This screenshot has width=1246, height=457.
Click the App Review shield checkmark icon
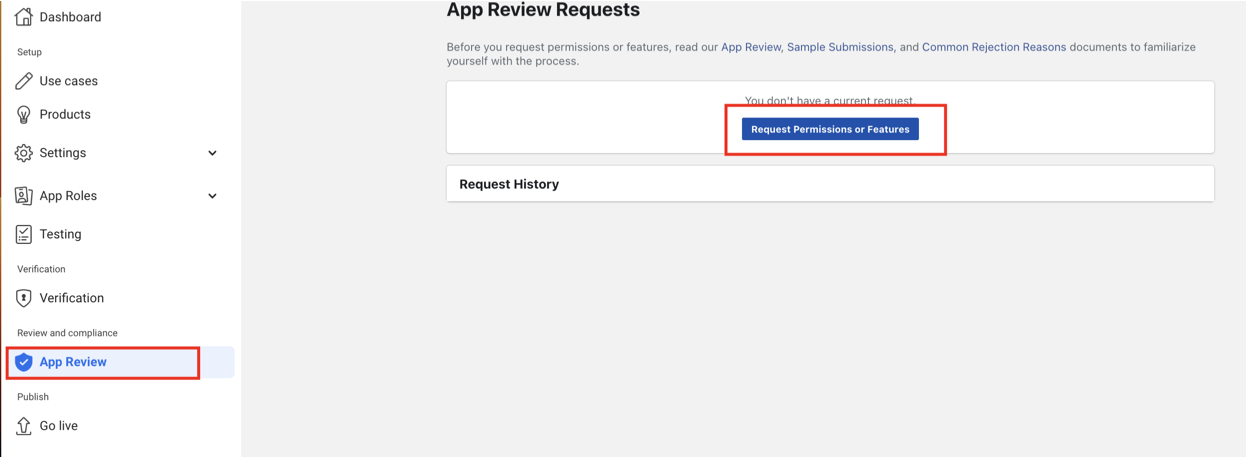pos(24,362)
